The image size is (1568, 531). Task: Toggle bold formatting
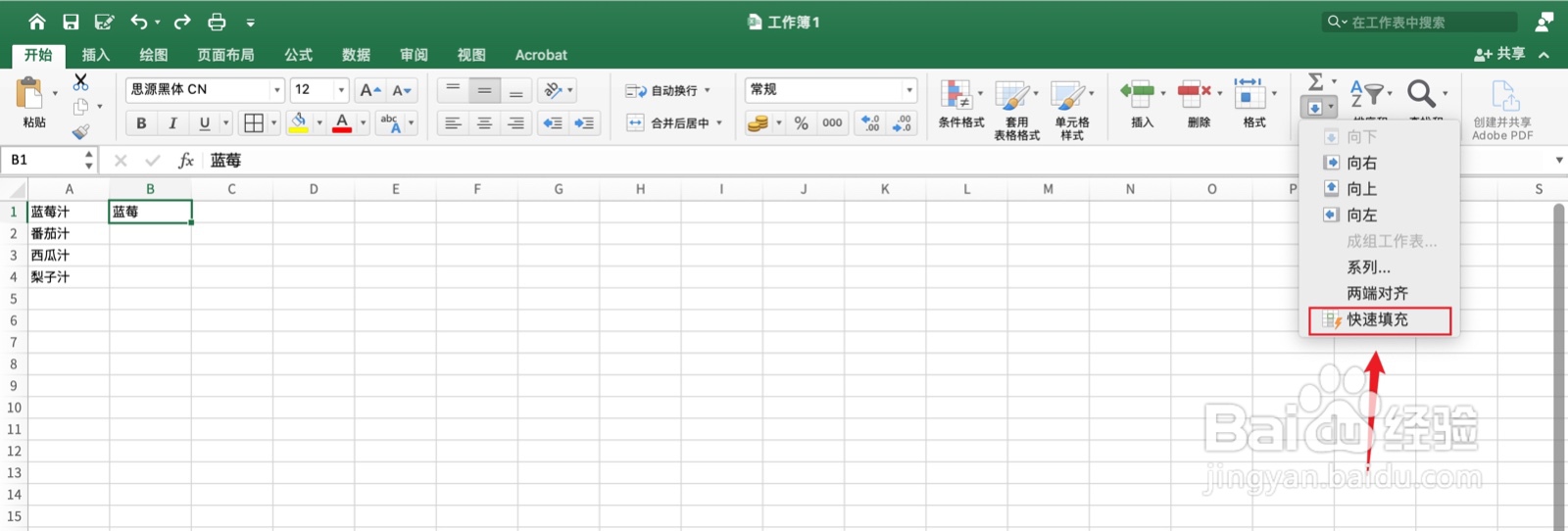coord(141,122)
